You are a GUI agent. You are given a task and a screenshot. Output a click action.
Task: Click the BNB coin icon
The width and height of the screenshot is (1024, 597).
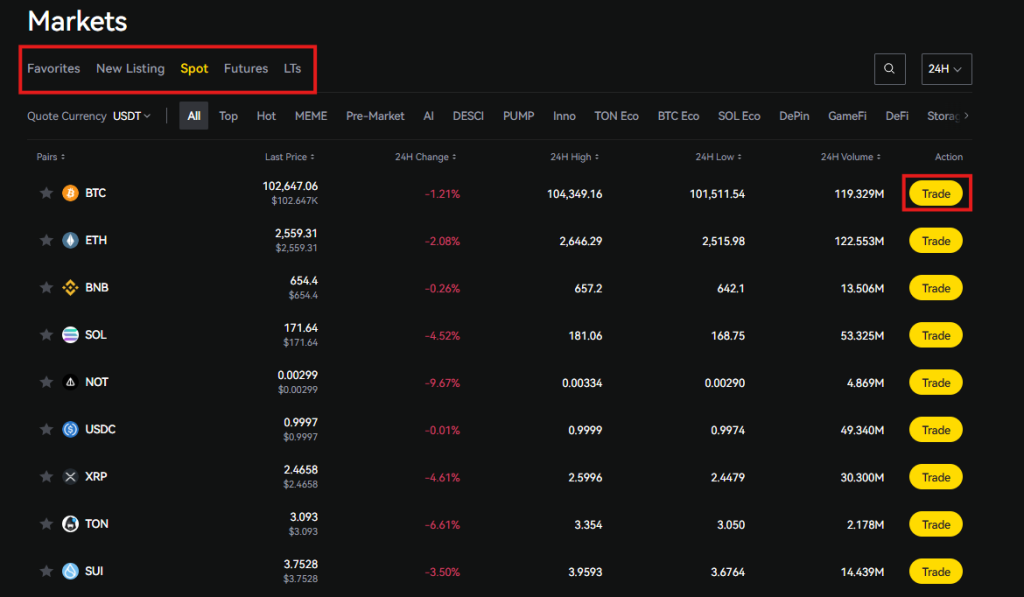[68, 287]
